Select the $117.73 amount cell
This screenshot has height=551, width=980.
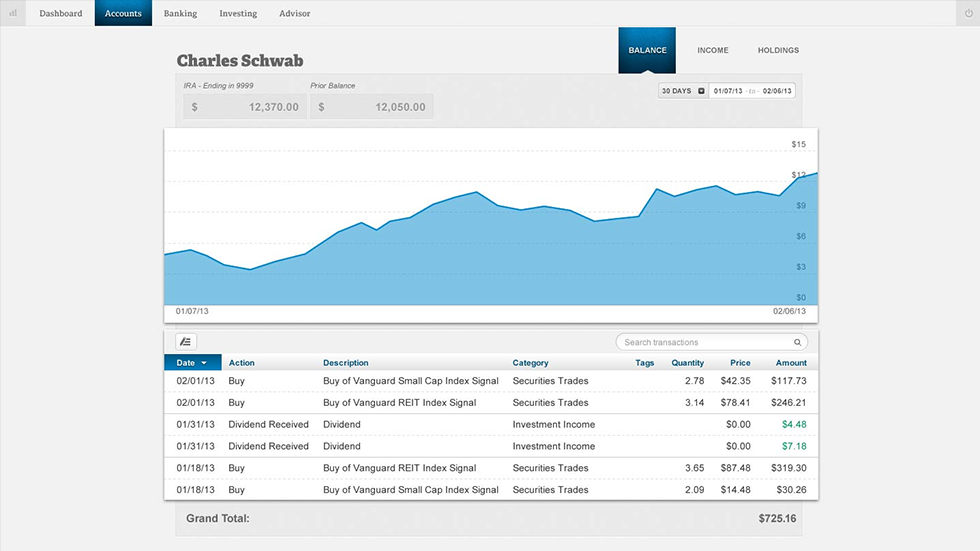(x=788, y=381)
